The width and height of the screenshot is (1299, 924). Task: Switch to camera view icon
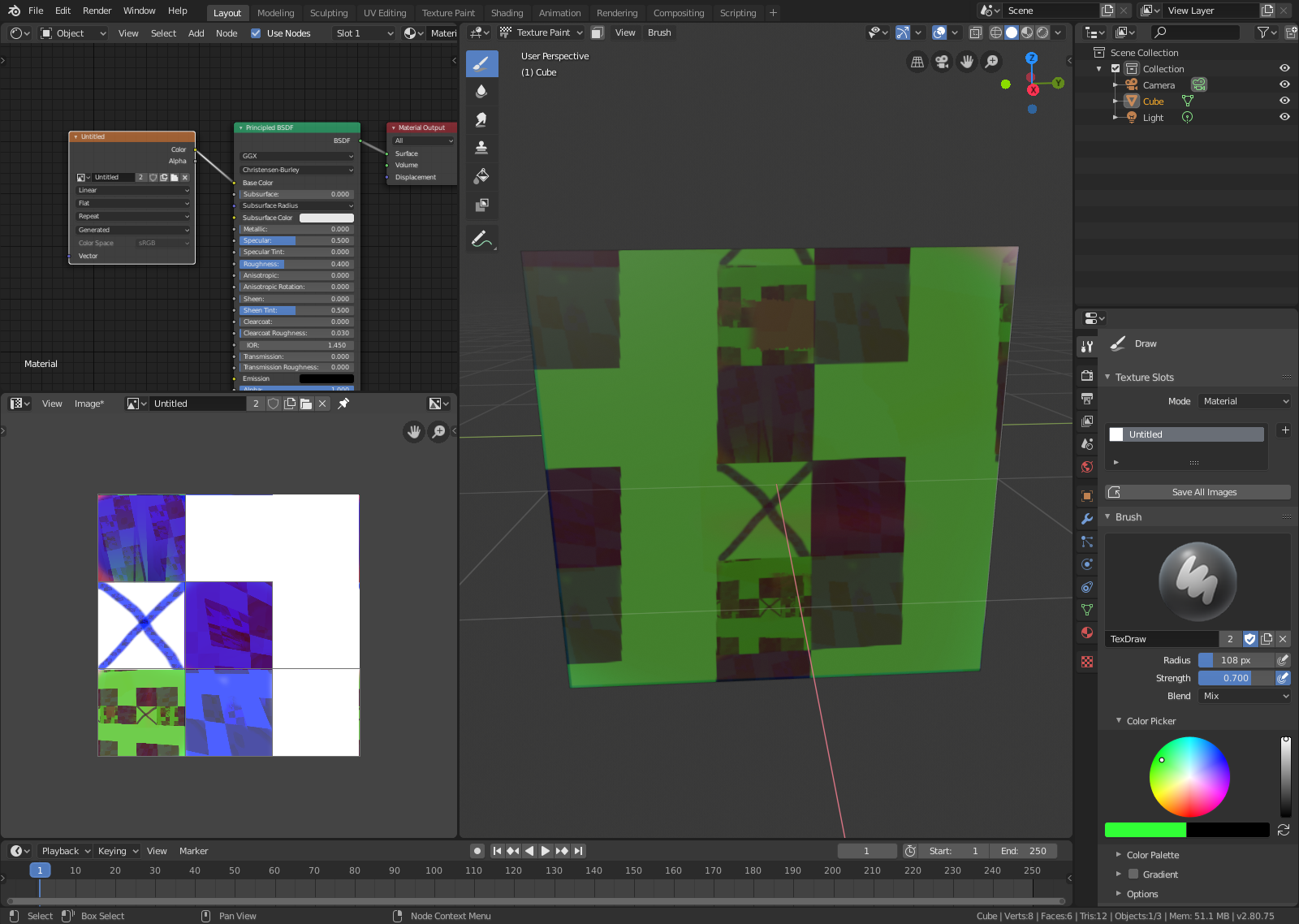point(942,62)
